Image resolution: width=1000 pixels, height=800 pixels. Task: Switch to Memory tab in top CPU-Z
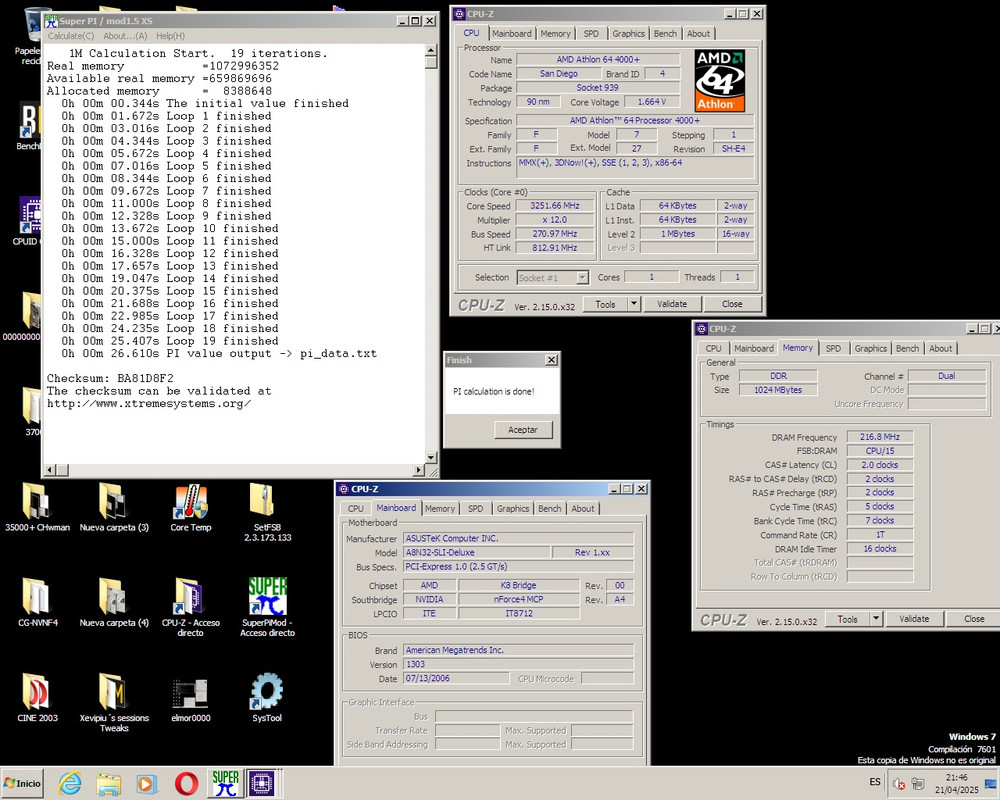click(555, 34)
